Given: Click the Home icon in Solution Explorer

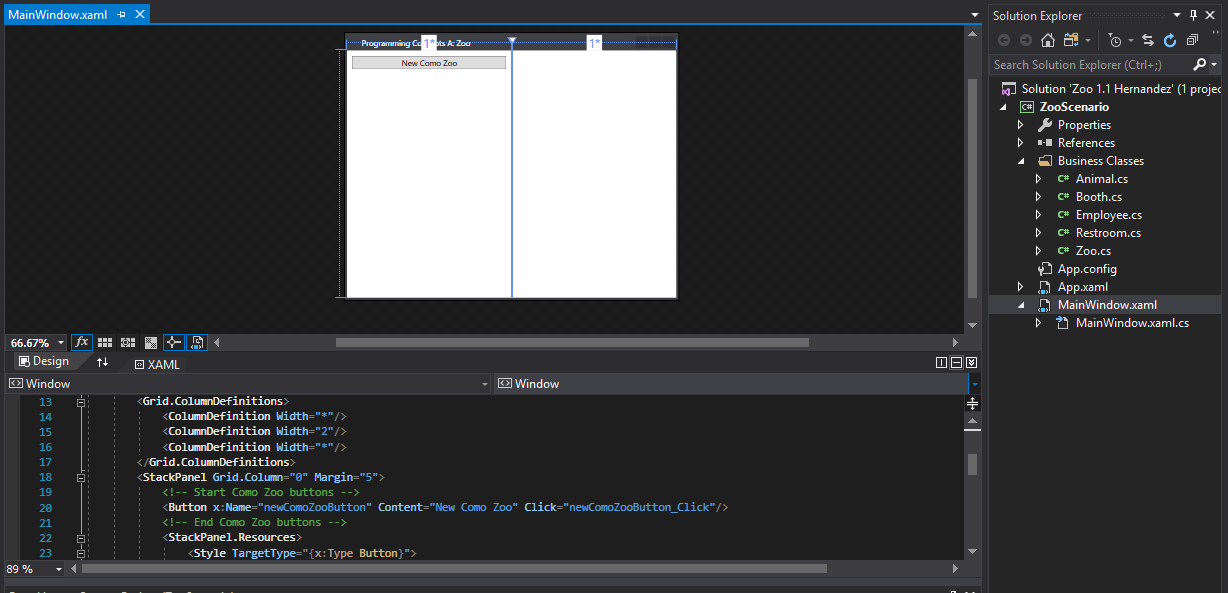Looking at the screenshot, I should (1047, 40).
